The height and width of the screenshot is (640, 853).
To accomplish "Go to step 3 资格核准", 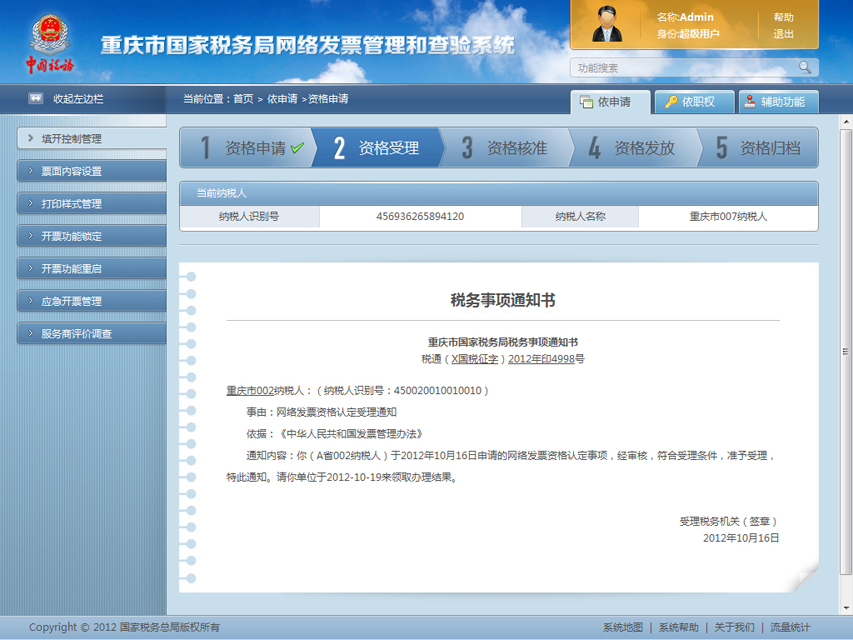I will pyautogui.click(x=506, y=147).
